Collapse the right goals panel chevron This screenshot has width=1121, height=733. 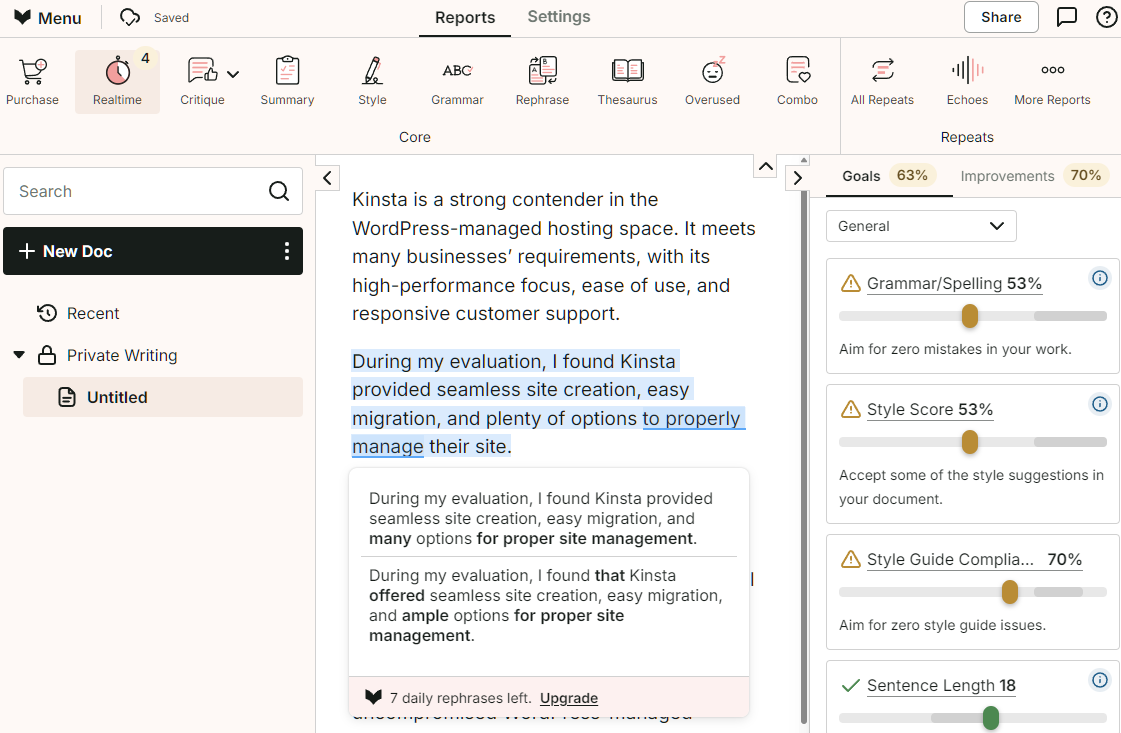click(x=798, y=178)
